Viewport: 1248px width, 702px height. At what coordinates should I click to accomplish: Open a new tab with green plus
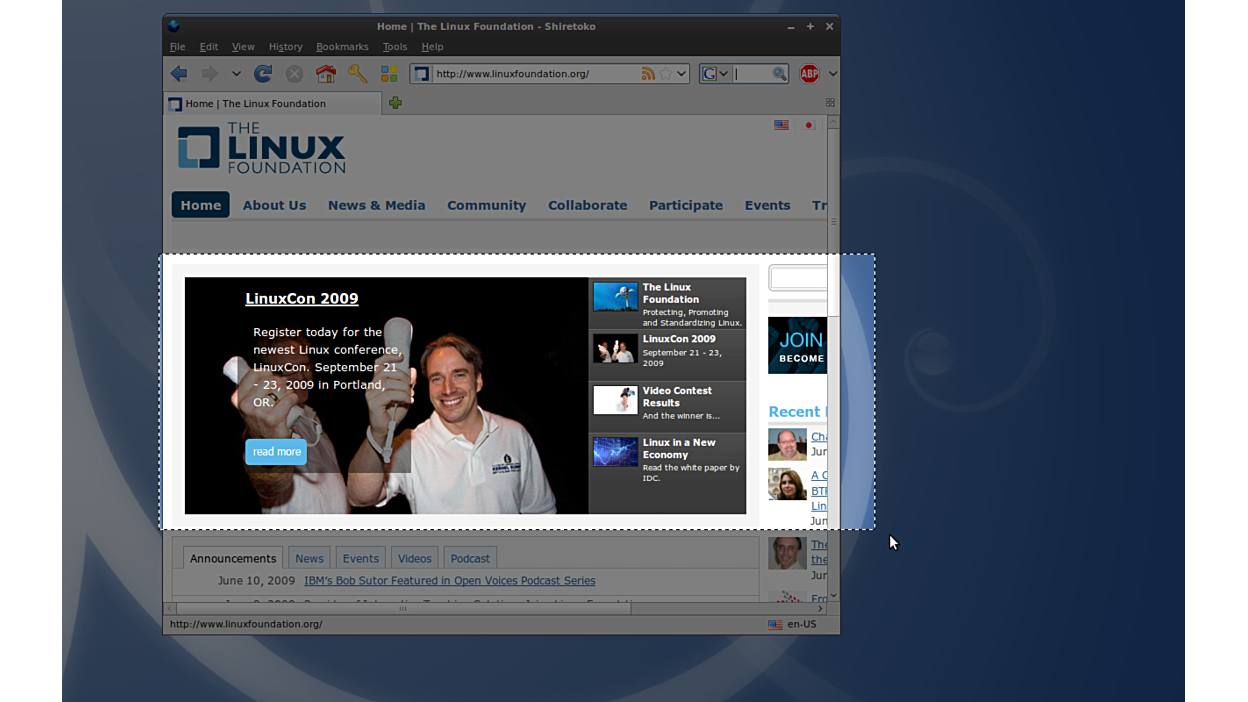[x=396, y=103]
